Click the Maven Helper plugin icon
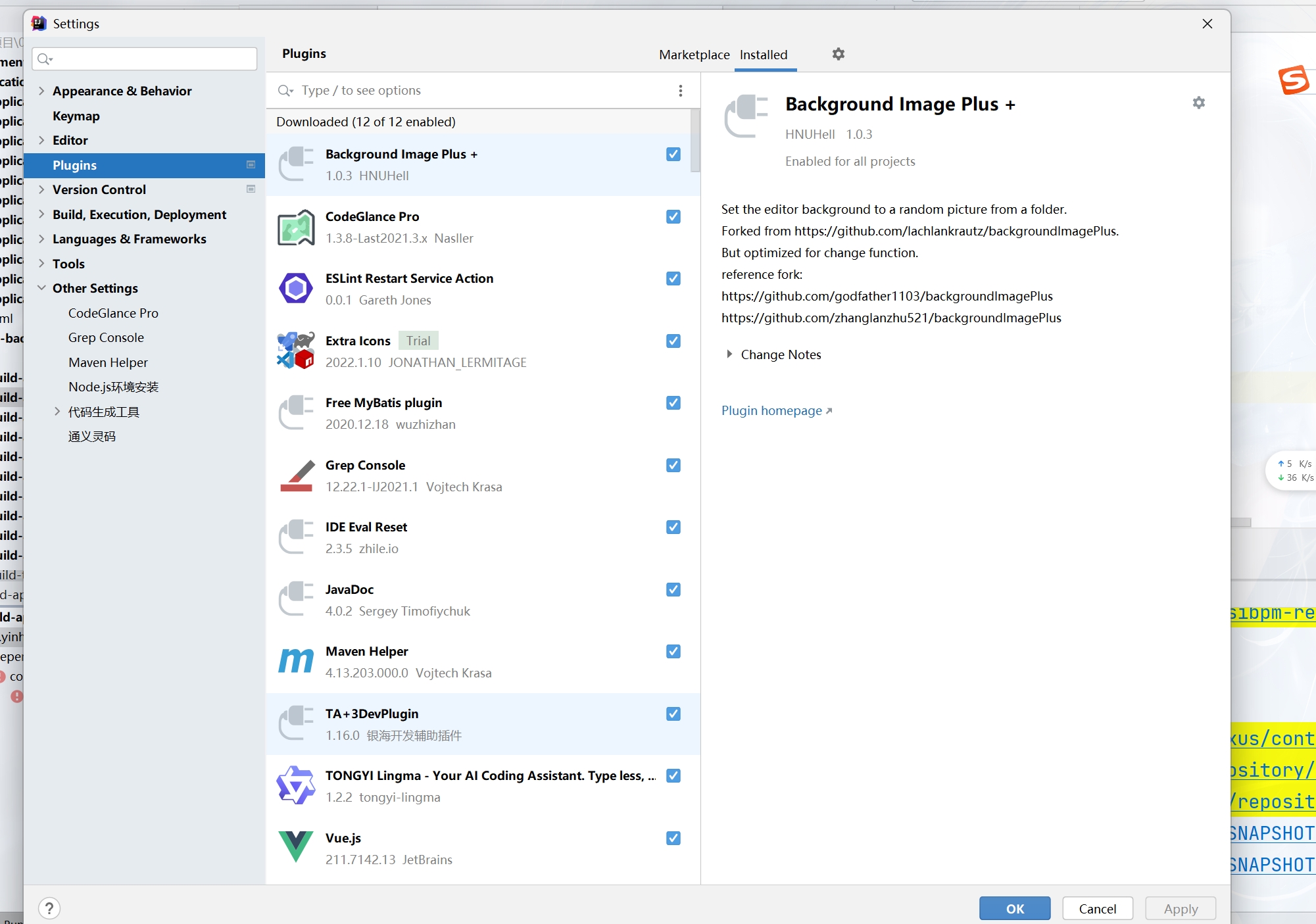Image resolution: width=1316 pixels, height=924 pixels. [x=296, y=662]
